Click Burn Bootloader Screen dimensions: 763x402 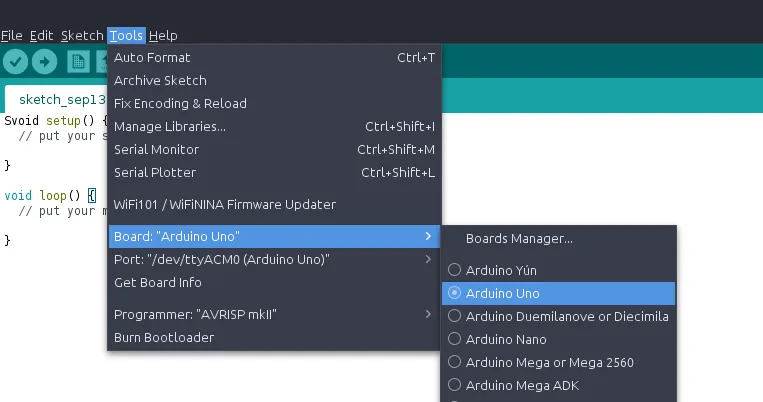click(164, 338)
